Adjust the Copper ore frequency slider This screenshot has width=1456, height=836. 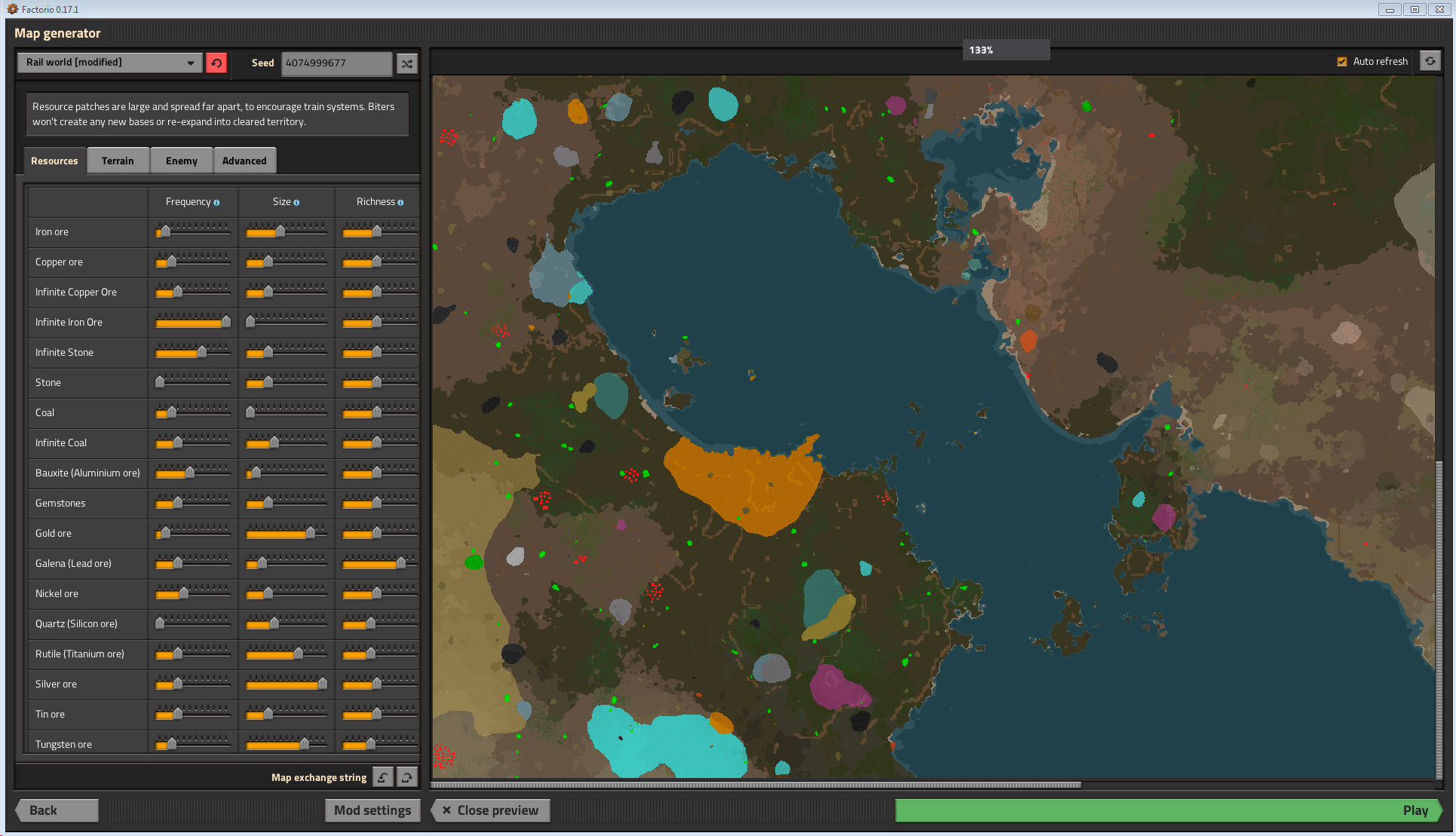(x=192, y=262)
